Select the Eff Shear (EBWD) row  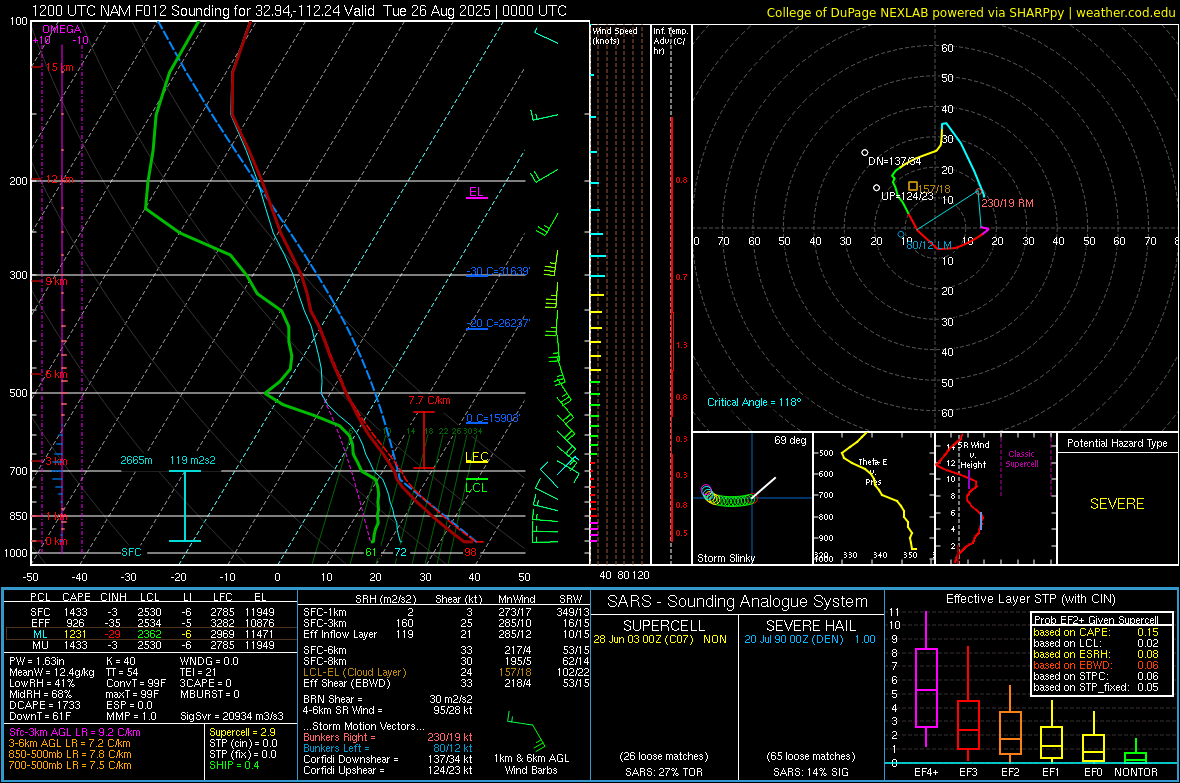[x=446, y=683]
